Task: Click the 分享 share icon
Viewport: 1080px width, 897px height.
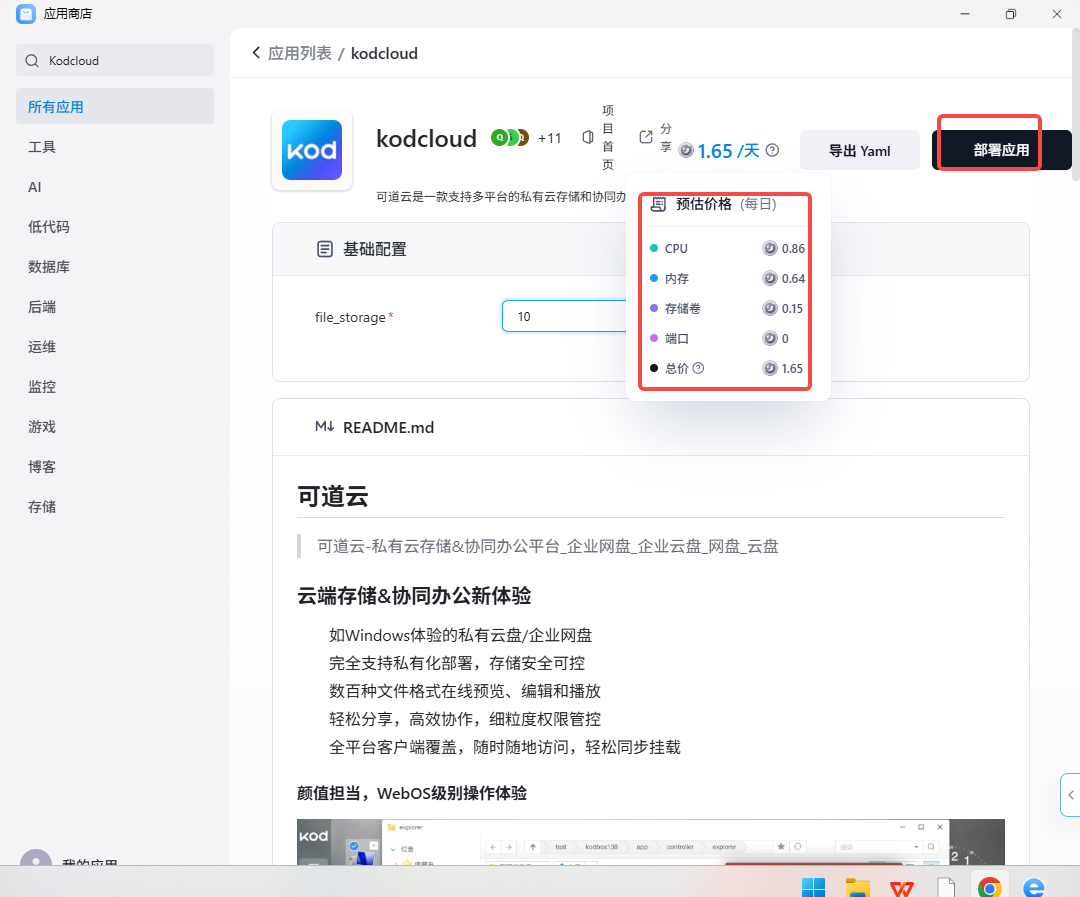Action: pyautogui.click(x=645, y=137)
